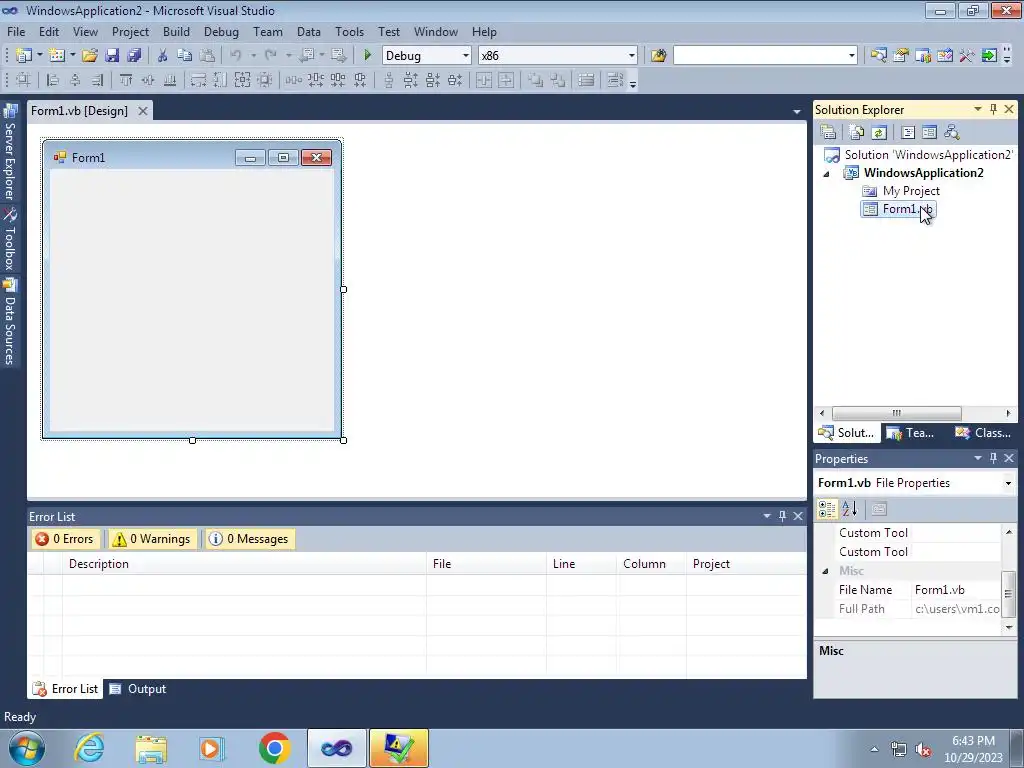Open the active documents list dropdown arrow
Image resolution: width=1024 pixels, height=768 pixels.
tap(797, 112)
